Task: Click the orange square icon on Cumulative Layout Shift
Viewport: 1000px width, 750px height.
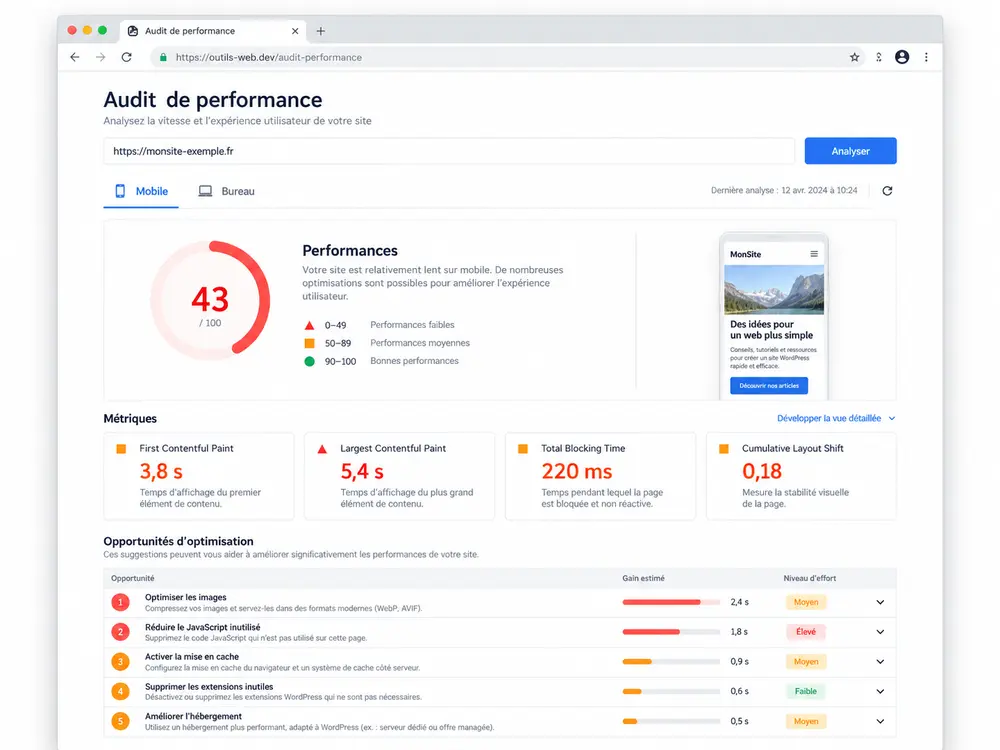Action: [724, 449]
